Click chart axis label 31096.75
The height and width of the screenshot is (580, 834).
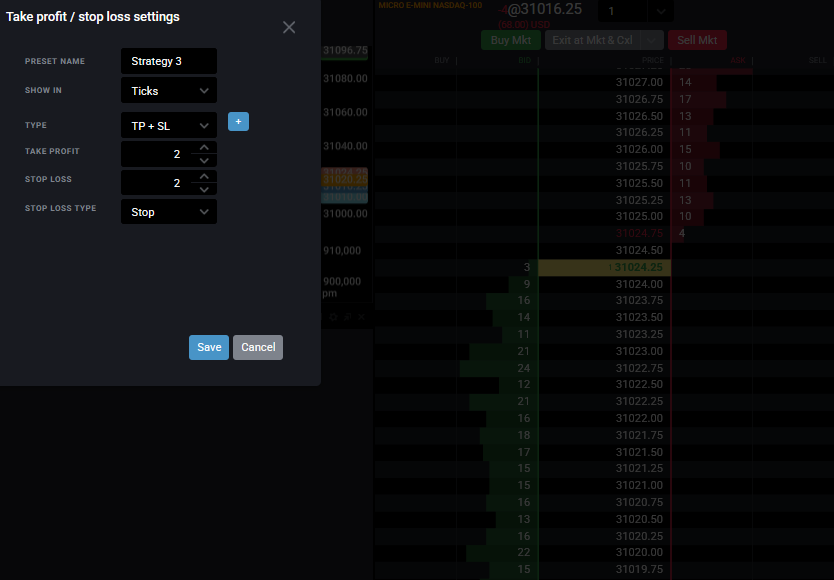(345, 51)
